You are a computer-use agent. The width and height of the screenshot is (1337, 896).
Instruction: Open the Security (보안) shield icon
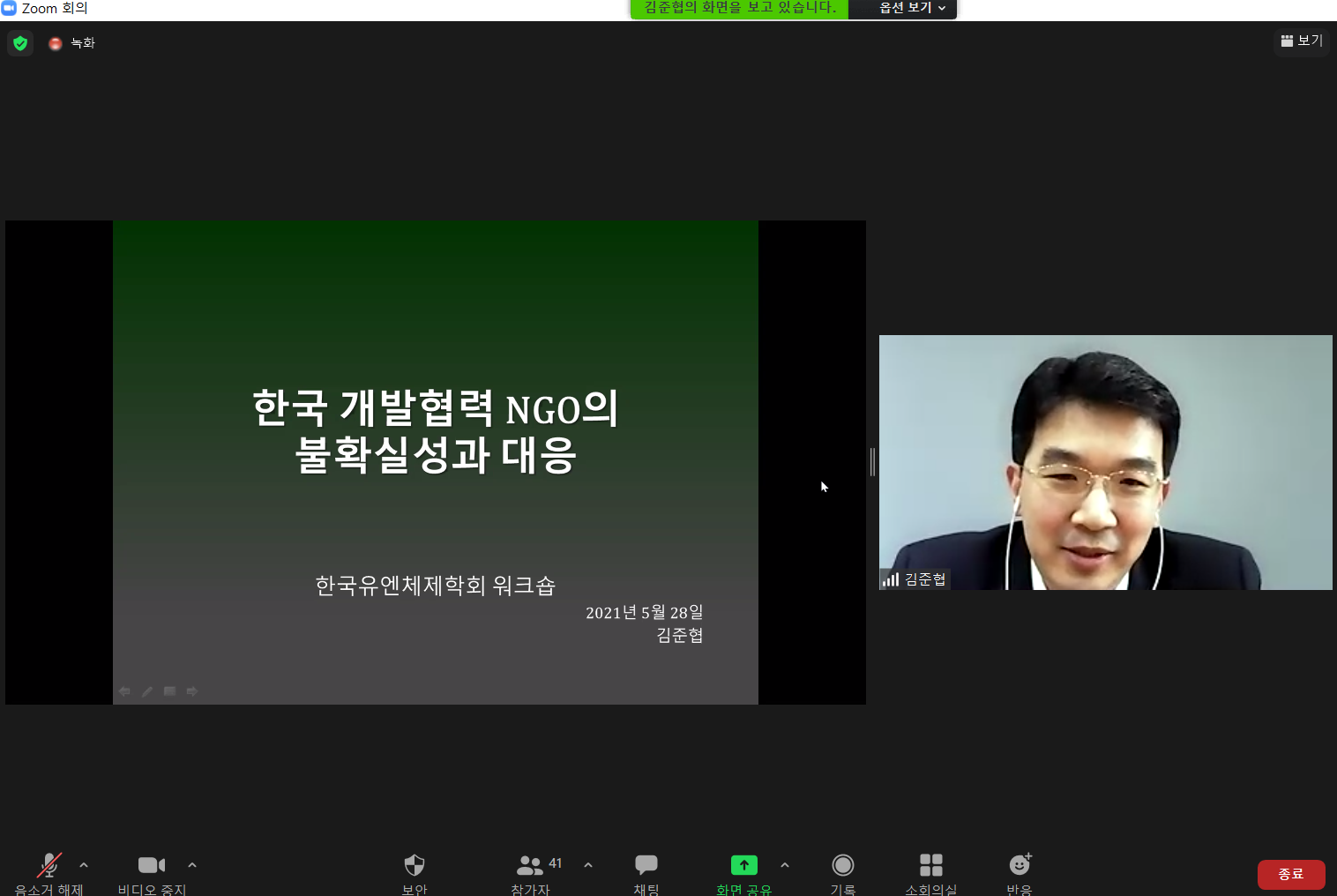click(x=415, y=865)
